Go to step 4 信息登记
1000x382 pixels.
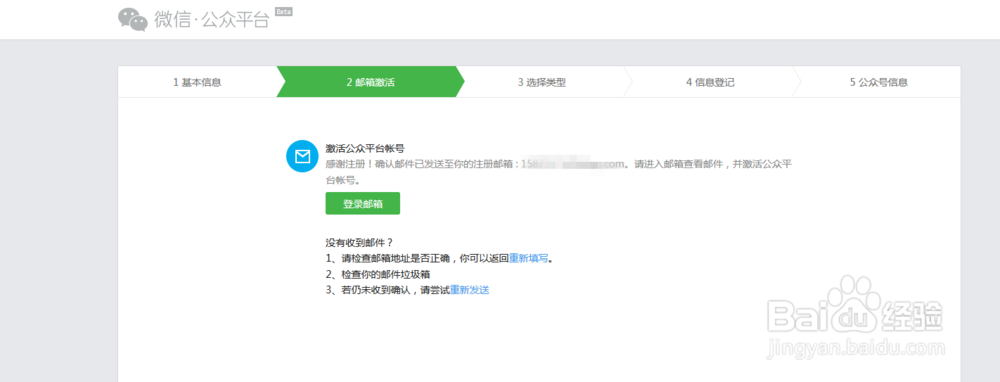pyautogui.click(x=710, y=82)
